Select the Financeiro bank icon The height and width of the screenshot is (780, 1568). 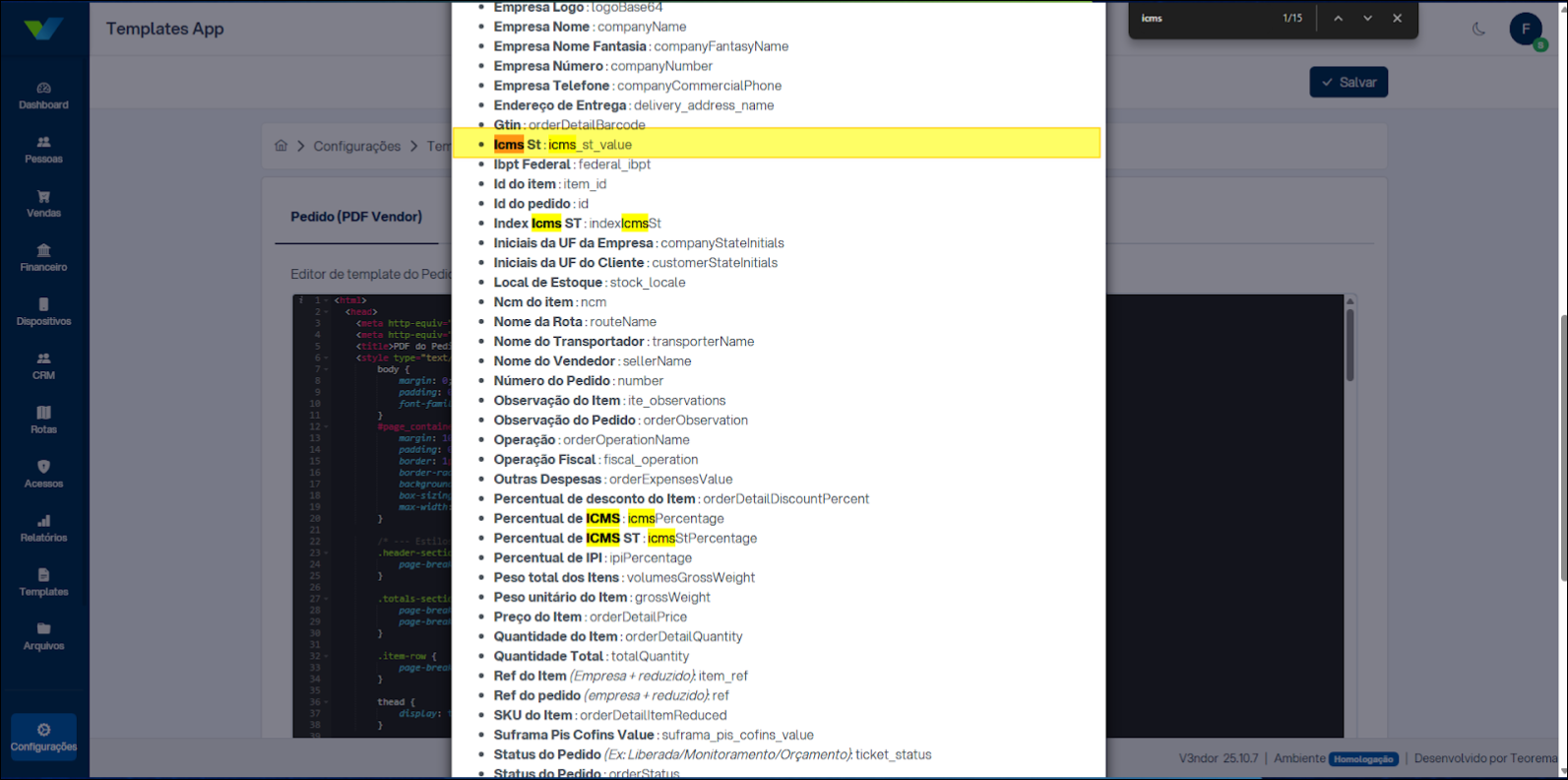tap(43, 251)
